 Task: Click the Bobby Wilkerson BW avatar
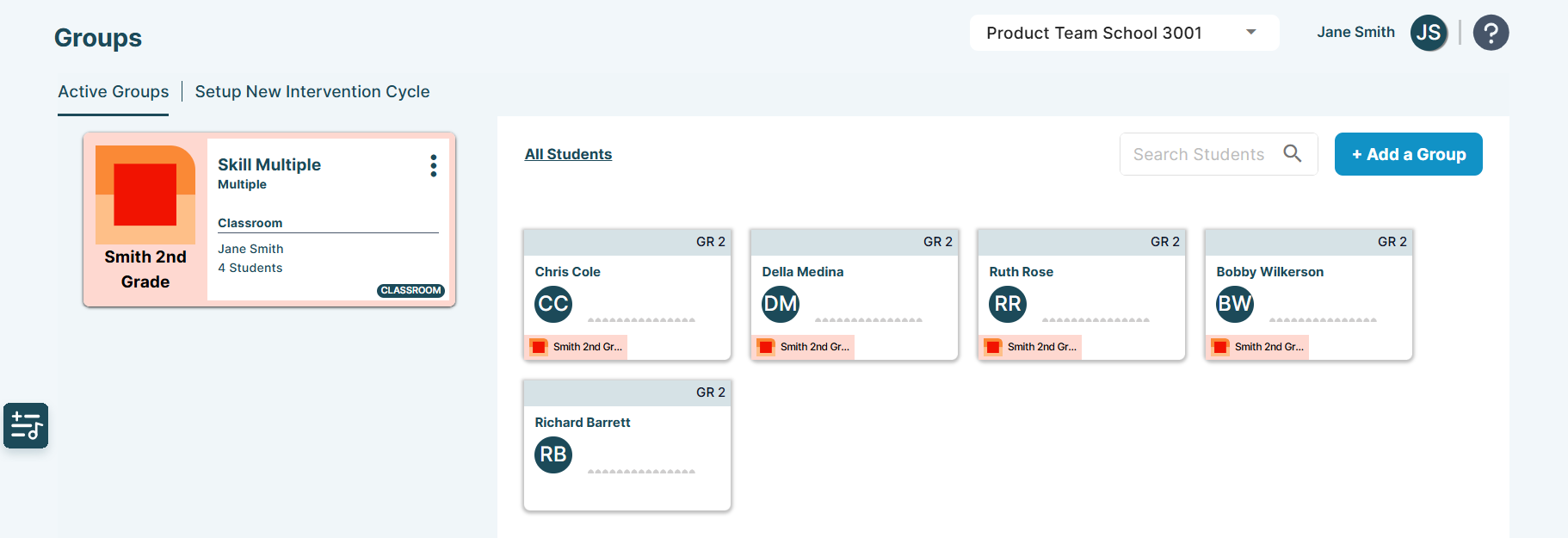1235,304
